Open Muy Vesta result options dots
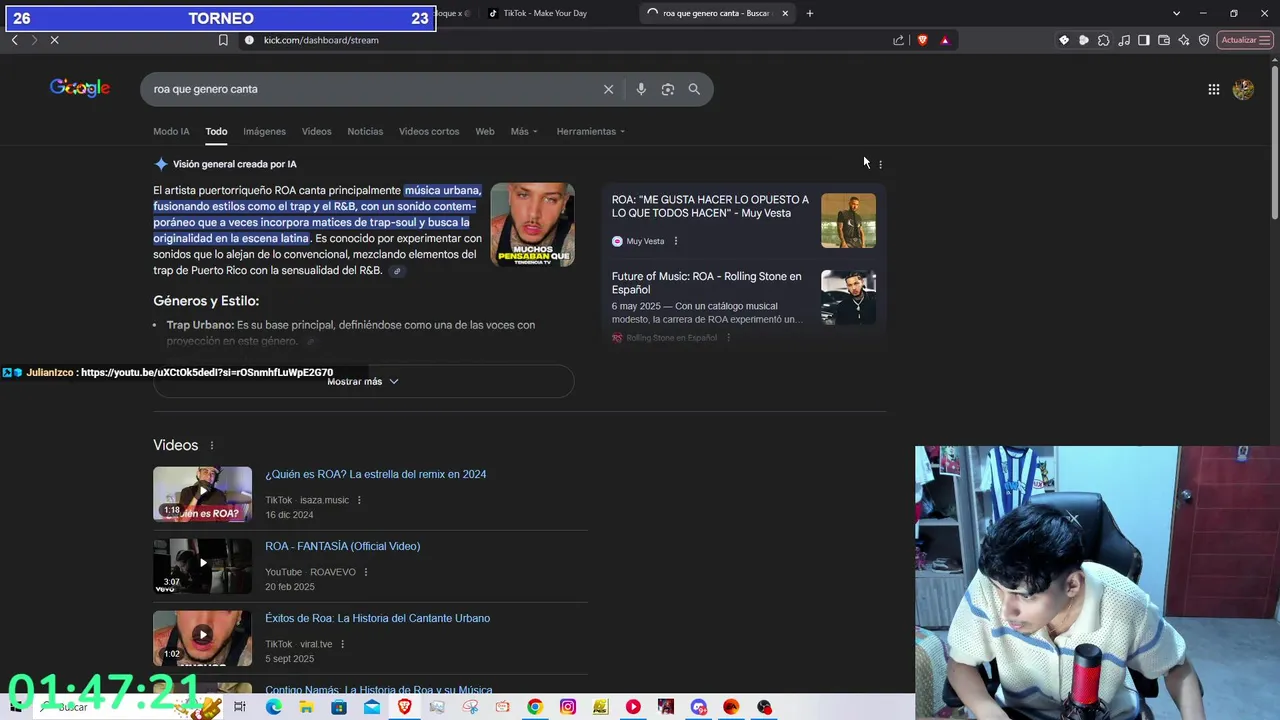 click(x=676, y=241)
